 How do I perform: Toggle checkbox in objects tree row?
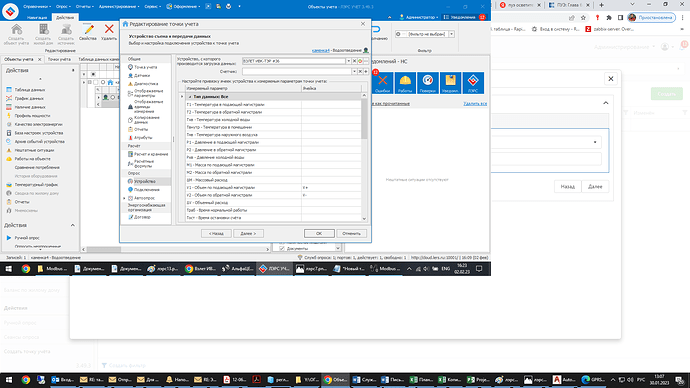[96, 82]
